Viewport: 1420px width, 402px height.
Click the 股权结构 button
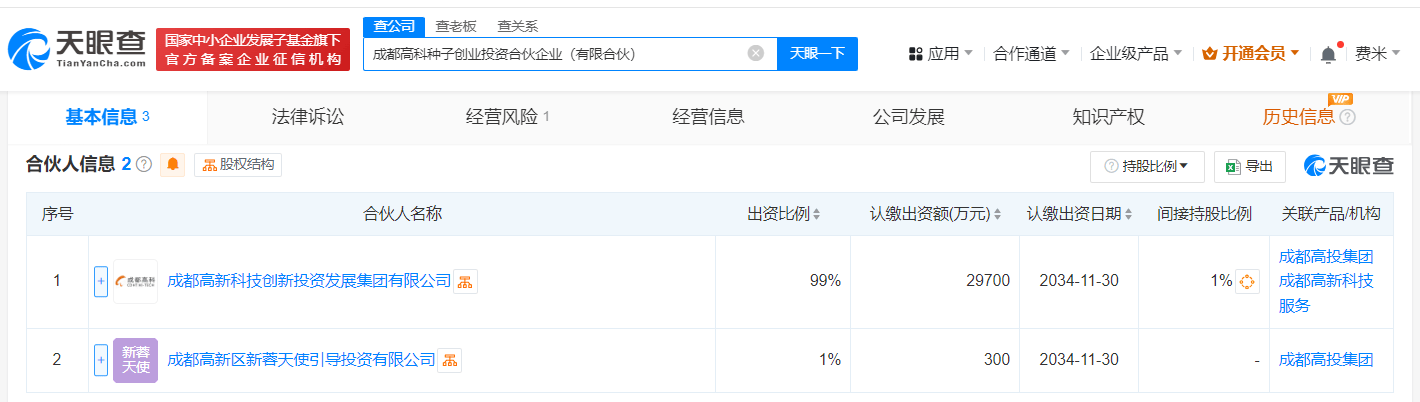click(238, 165)
